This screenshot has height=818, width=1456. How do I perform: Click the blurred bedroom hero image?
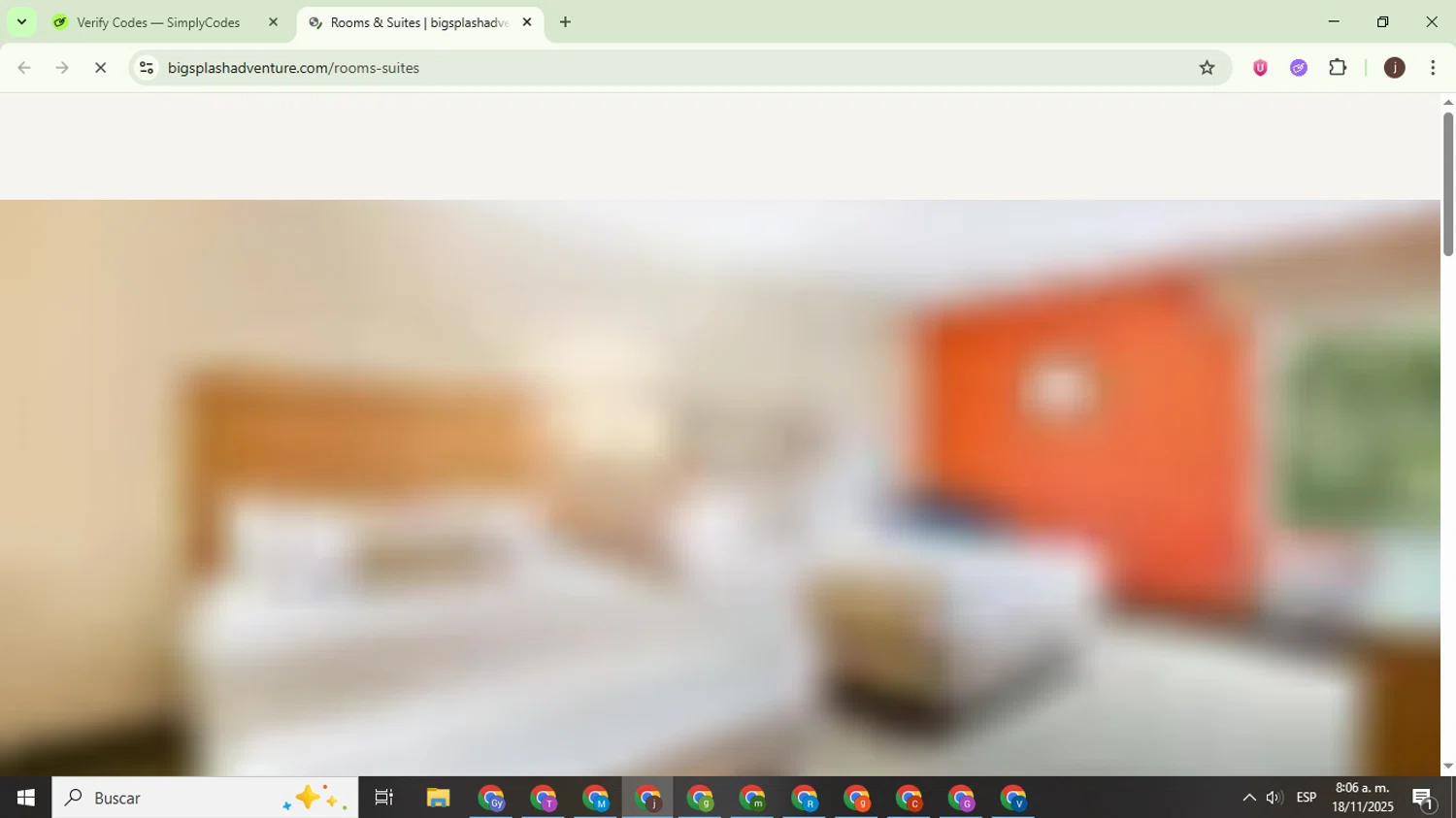pos(720,487)
